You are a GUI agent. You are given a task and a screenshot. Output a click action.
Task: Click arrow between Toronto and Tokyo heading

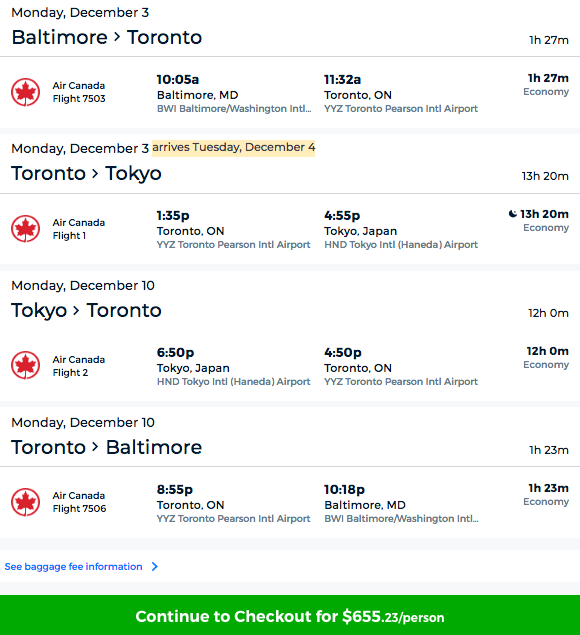click(95, 173)
